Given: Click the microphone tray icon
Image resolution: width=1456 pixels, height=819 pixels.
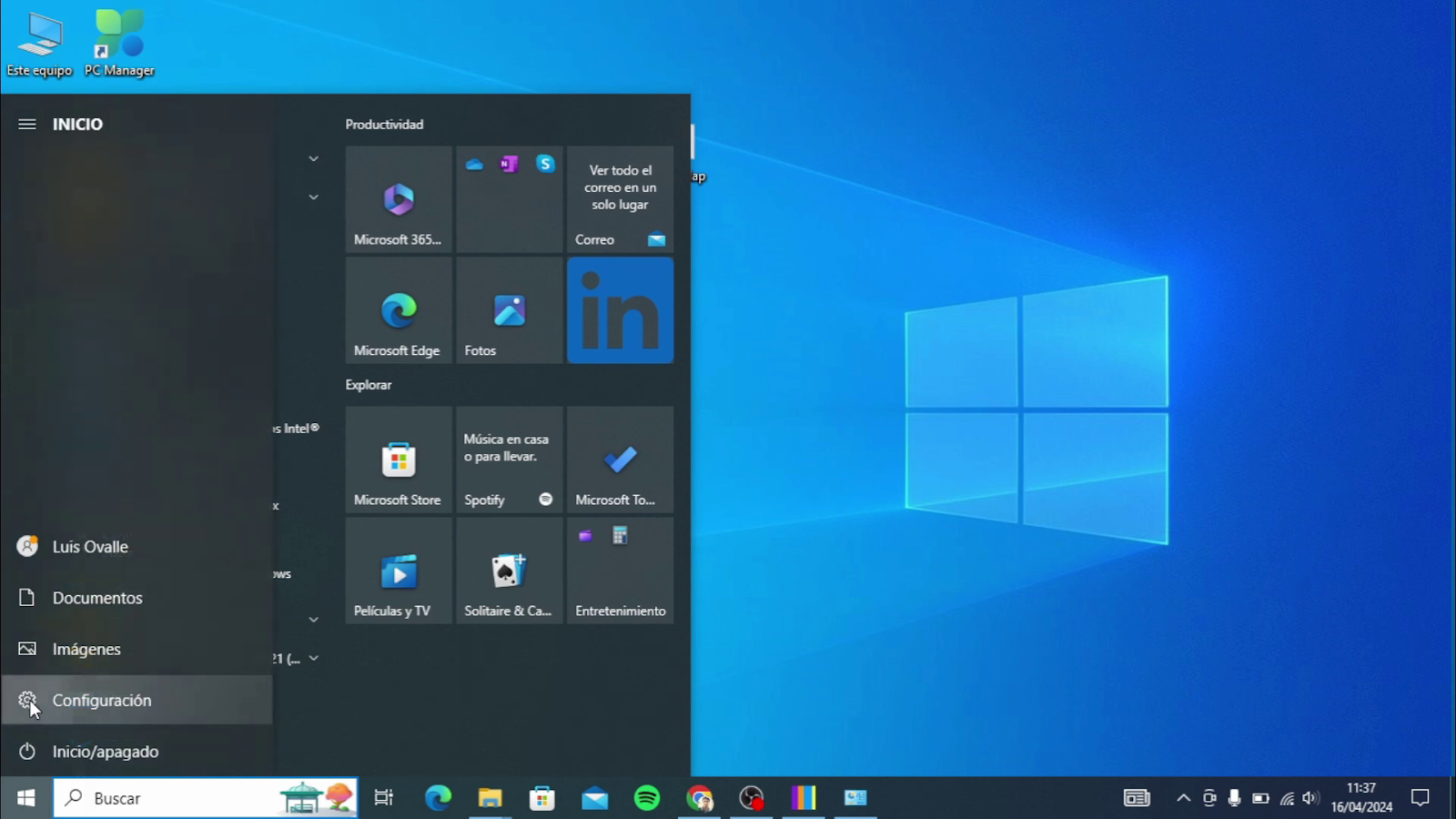Looking at the screenshot, I should (x=1234, y=798).
